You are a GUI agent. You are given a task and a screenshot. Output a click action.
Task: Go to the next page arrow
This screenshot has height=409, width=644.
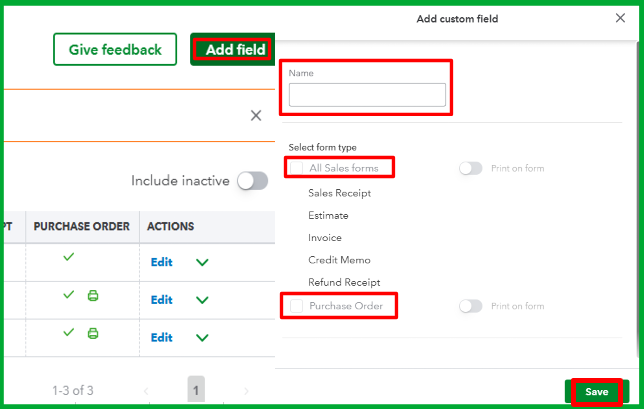click(x=246, y=390)
